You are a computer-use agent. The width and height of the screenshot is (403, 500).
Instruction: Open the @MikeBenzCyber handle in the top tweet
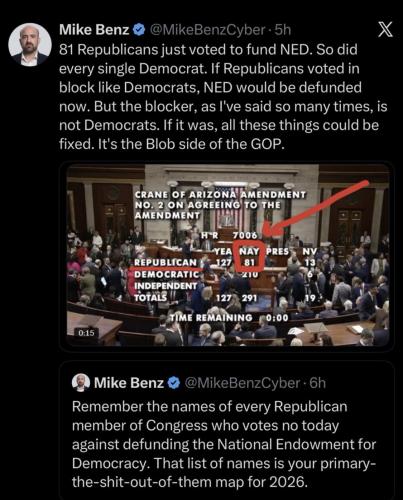coord(207,30)
